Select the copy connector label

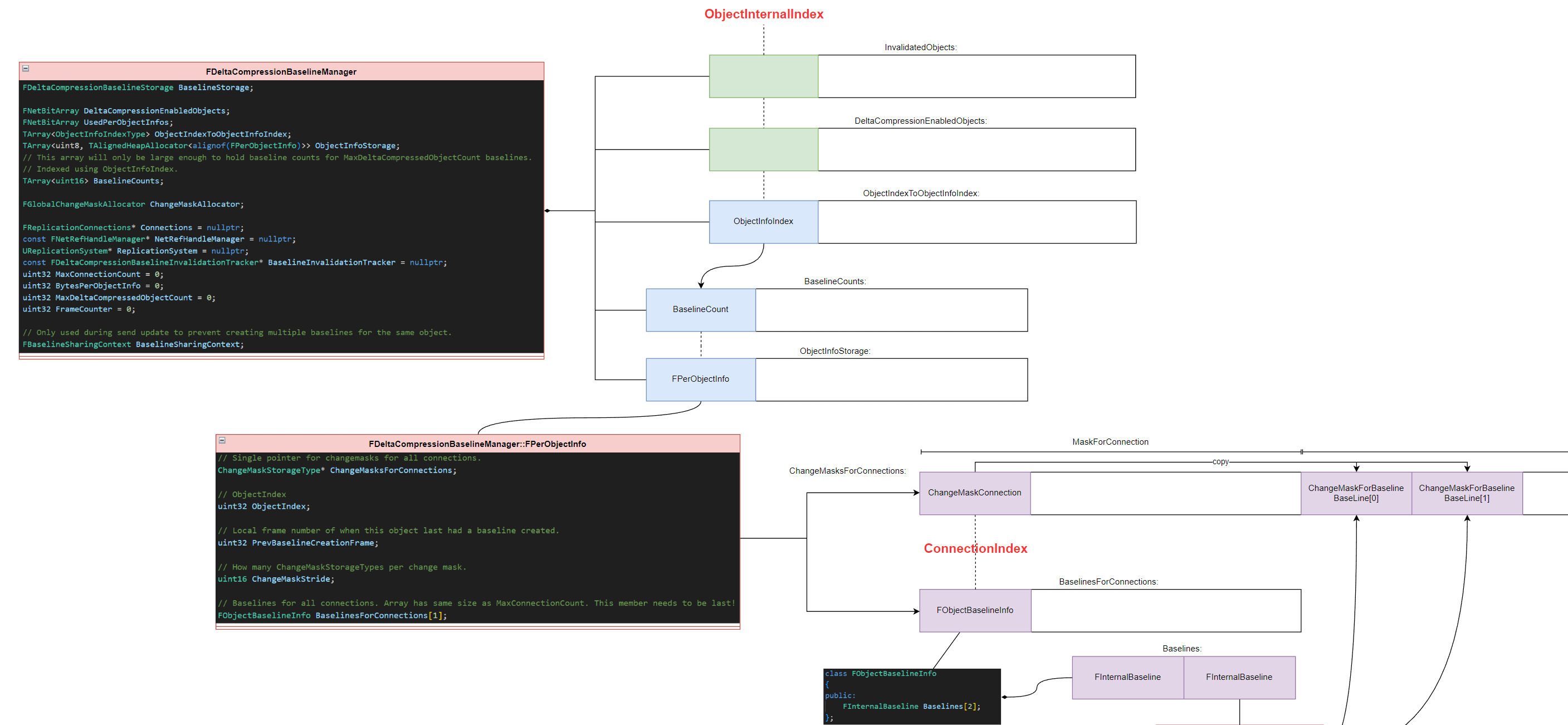(x=1220, y=462)
